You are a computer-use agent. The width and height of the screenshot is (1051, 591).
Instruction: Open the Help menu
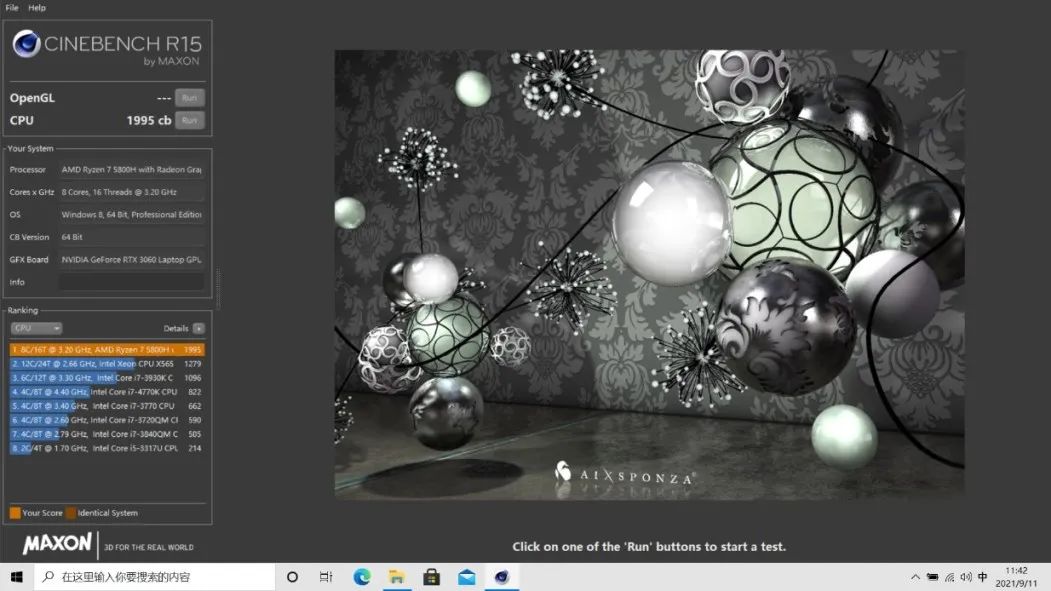pyautogui.click(x=37, y=7)
